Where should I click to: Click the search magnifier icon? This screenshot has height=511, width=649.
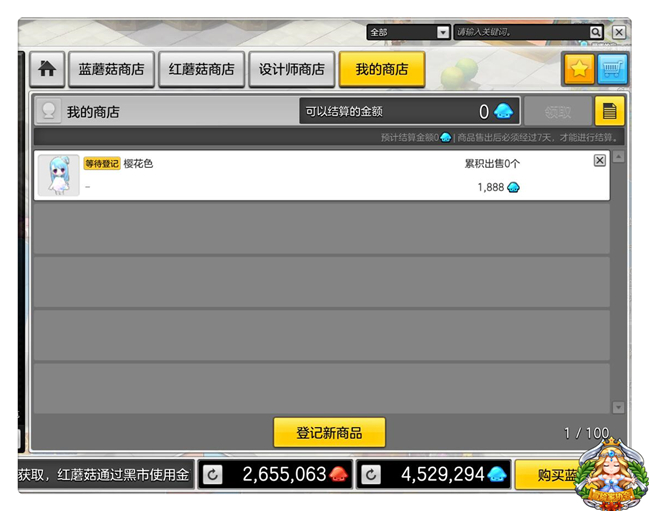click(x=596, y=32)
